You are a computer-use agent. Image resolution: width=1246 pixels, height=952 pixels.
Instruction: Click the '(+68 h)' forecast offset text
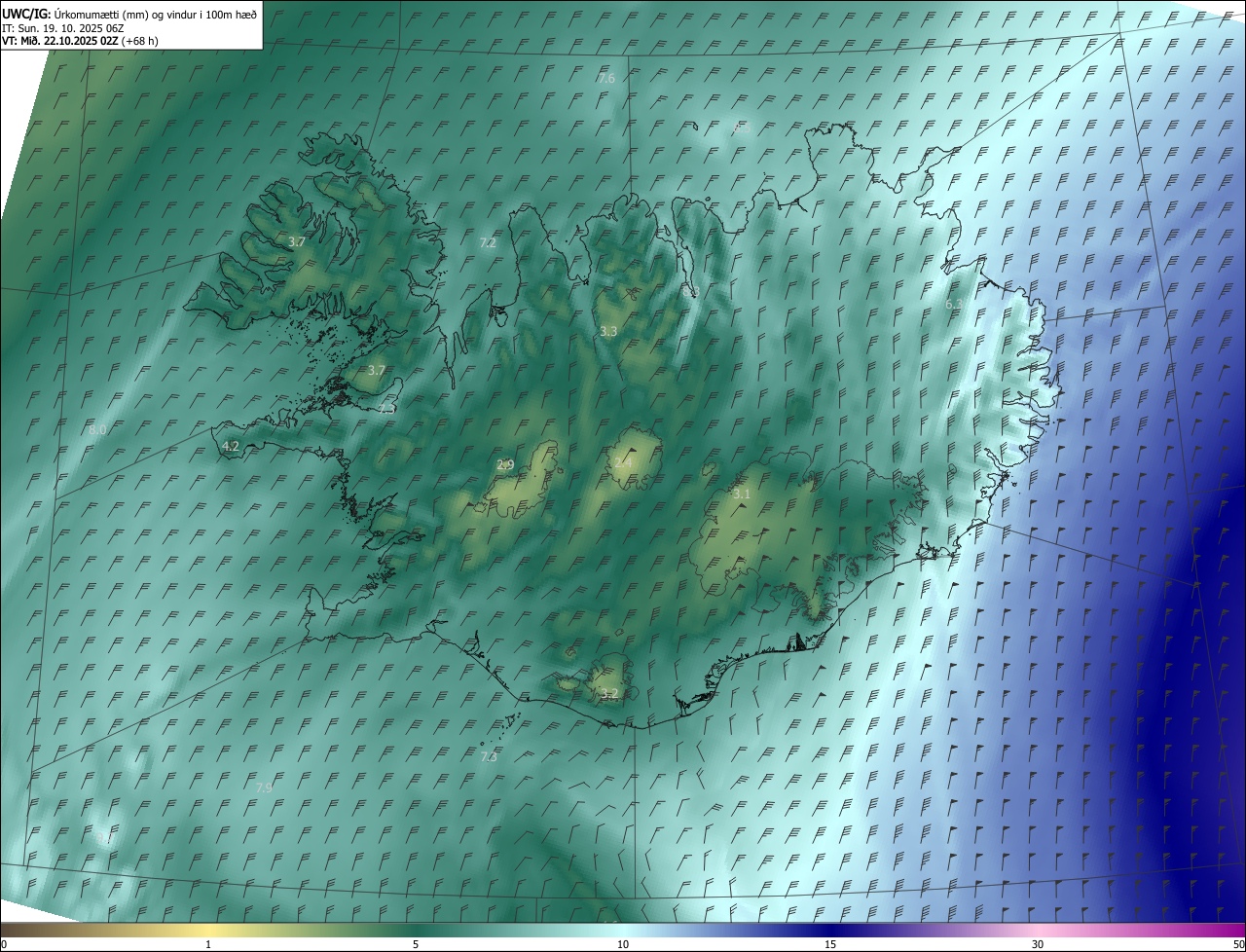[140, 41]
